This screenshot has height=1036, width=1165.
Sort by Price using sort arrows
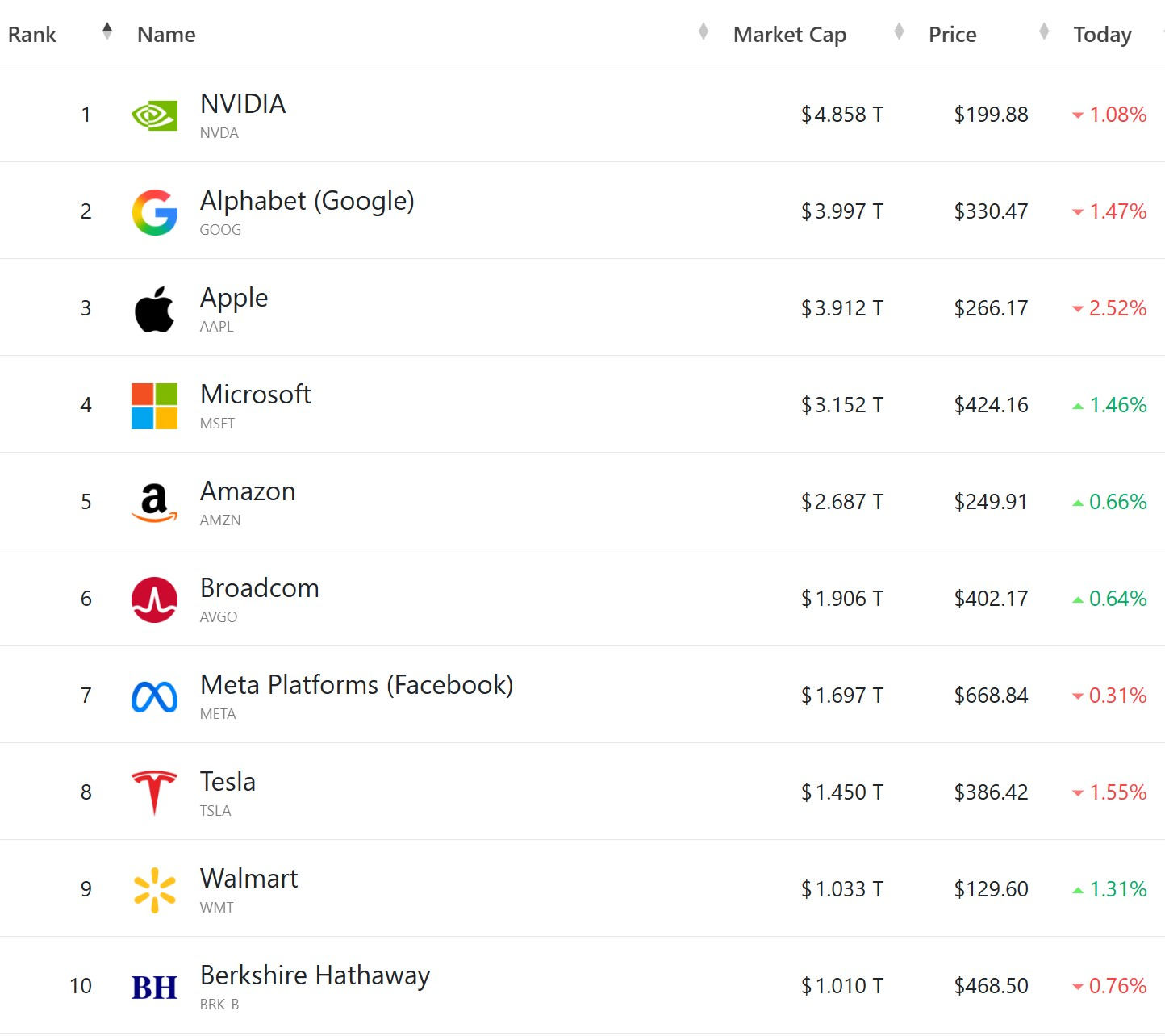(x=1044, y=32)
